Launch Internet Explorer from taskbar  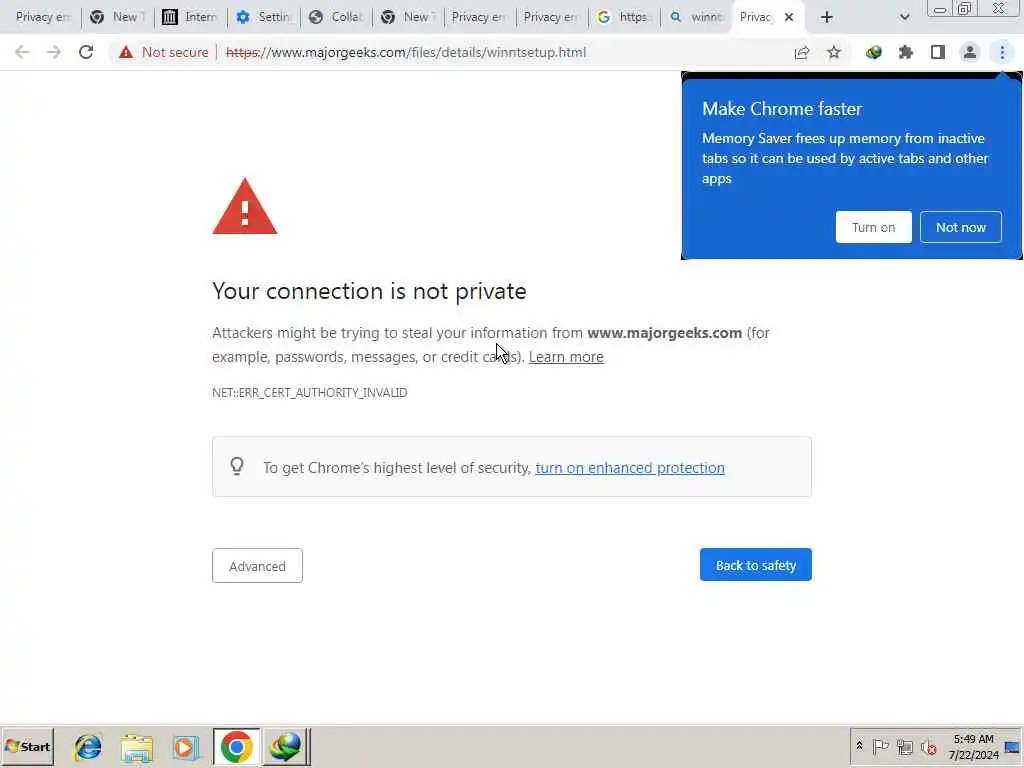tap(88, 747)
